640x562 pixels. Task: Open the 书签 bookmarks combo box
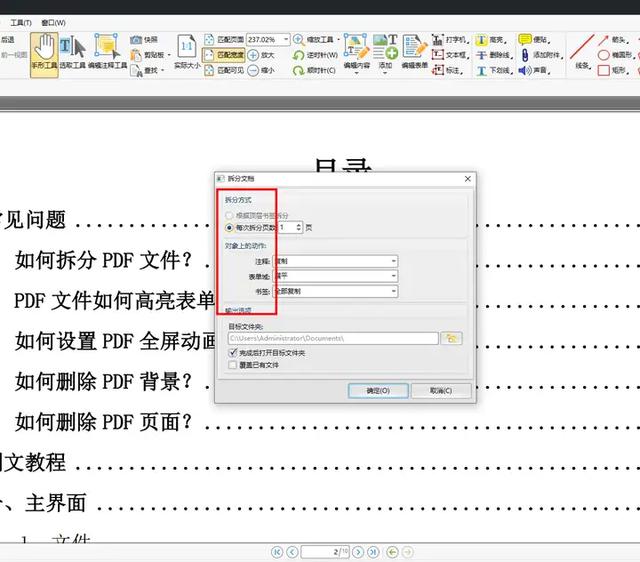click(335, 291)
